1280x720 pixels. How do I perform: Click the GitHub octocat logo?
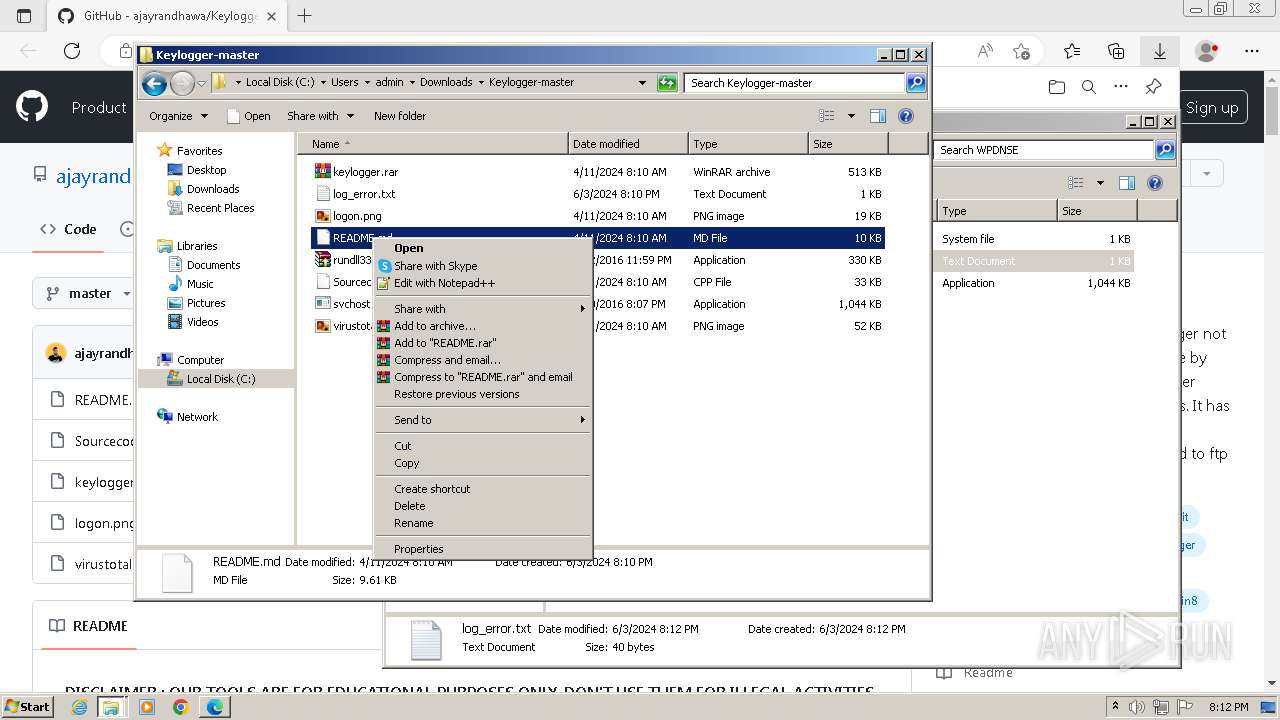click(x=32, y=107)
